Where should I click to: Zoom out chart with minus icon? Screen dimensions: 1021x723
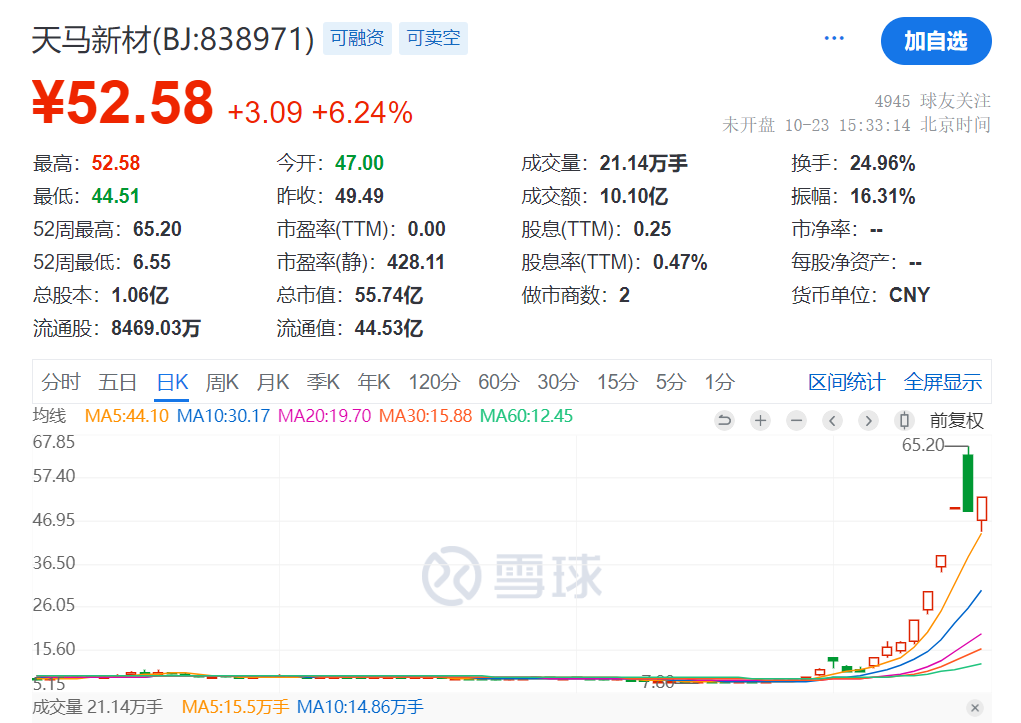[x=796, y=421]
